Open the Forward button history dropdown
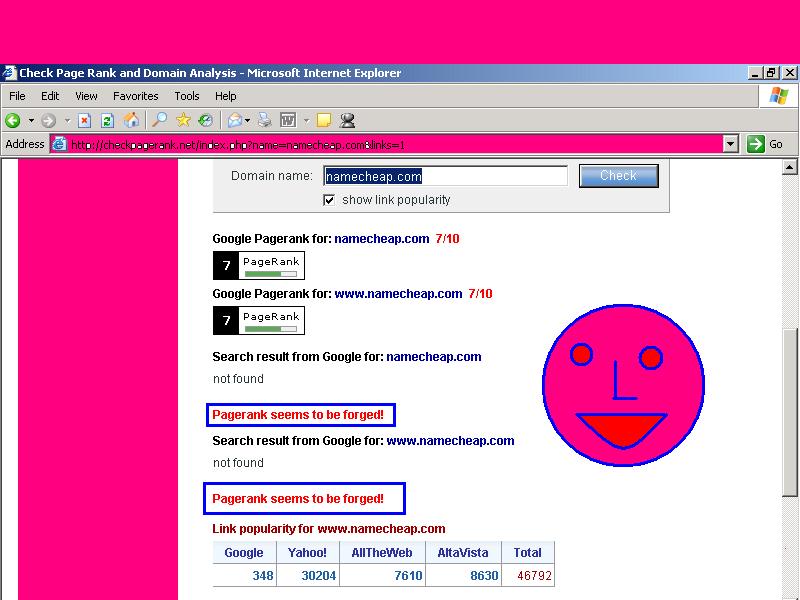This screenshot has width=800, height=600. point(67,121)
